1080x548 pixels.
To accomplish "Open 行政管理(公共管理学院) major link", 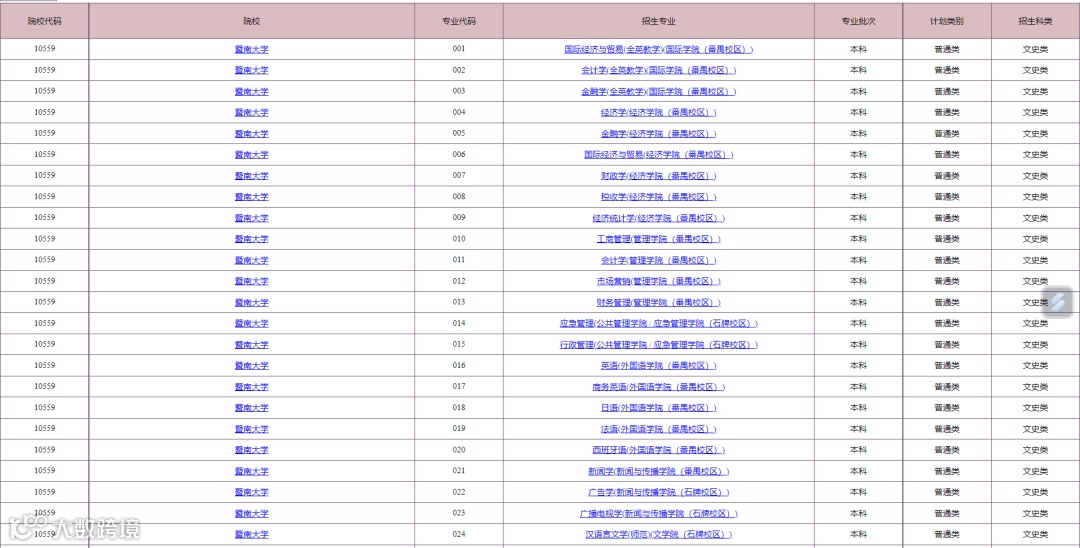I will (658, 344).
